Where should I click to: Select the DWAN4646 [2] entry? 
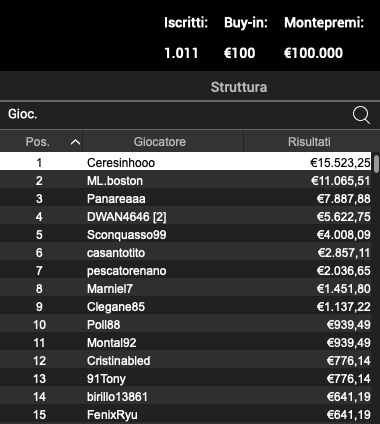pyautogui.click(x=185, y=217)
